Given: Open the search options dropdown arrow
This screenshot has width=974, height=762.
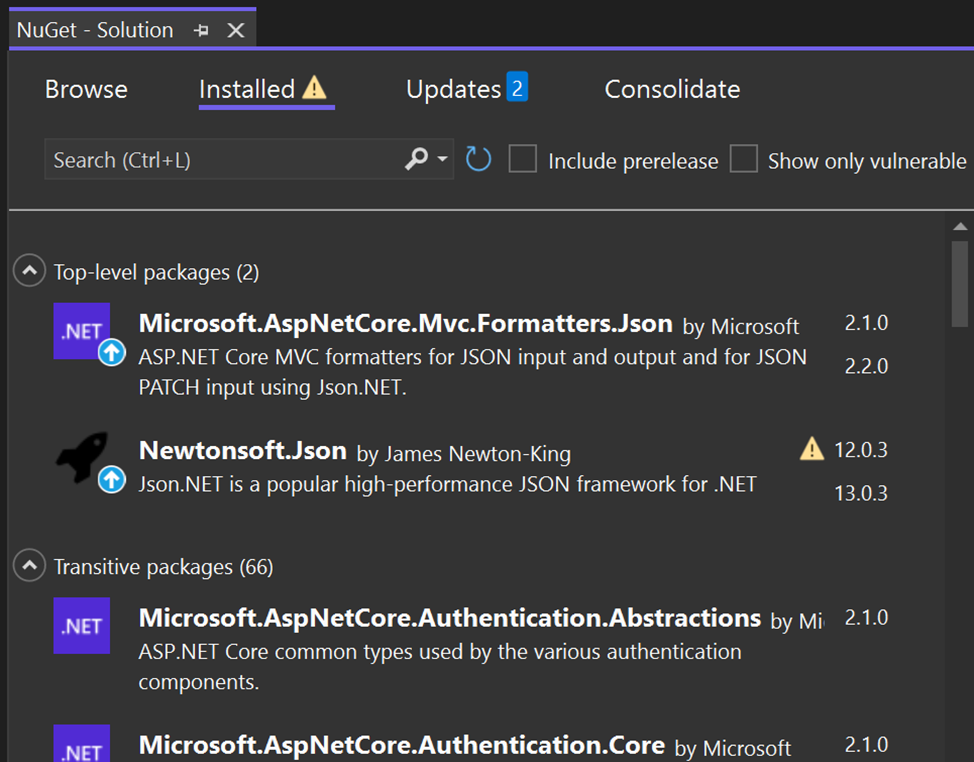Looking at the screenshot, I should (442, 159).
